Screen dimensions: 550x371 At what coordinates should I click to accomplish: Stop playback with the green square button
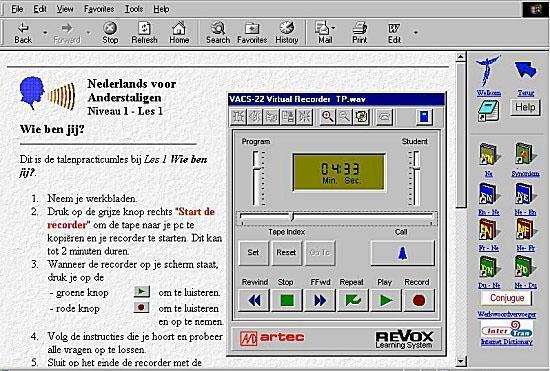(287, 300)
